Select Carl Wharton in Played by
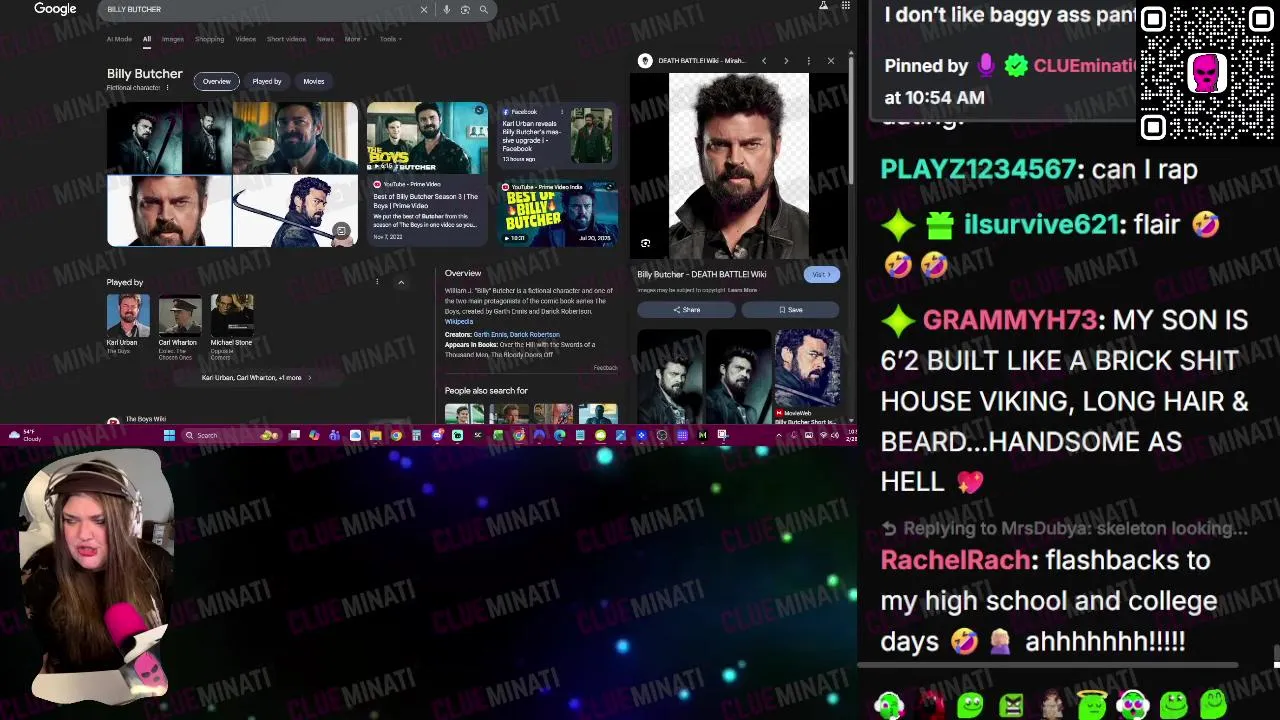The height and width of the screenshot is (720, 1280). click(180, 327)
